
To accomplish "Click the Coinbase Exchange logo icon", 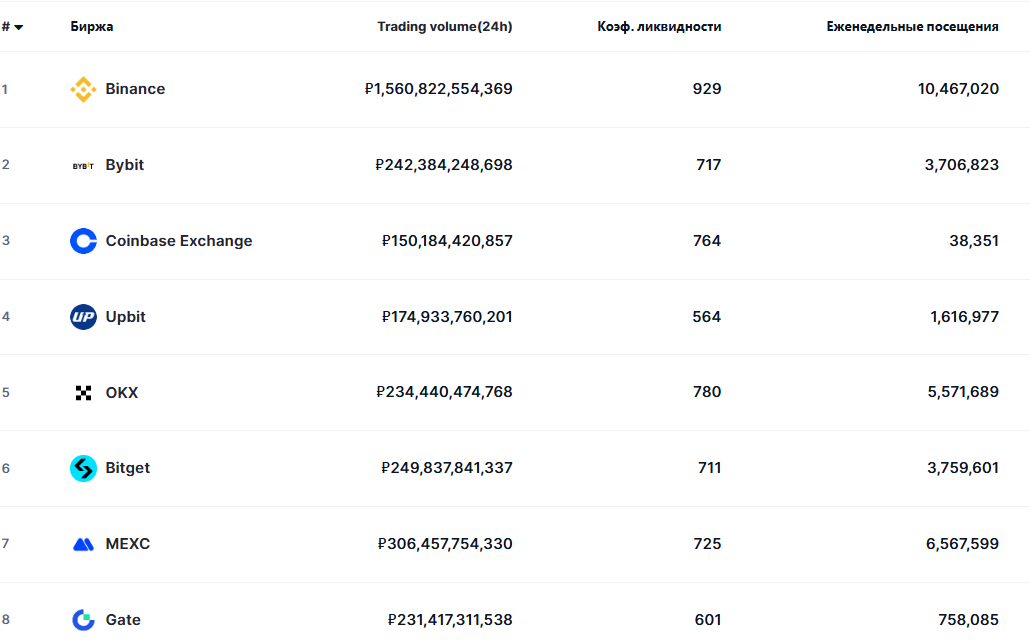I will click(x=83, y=241).
